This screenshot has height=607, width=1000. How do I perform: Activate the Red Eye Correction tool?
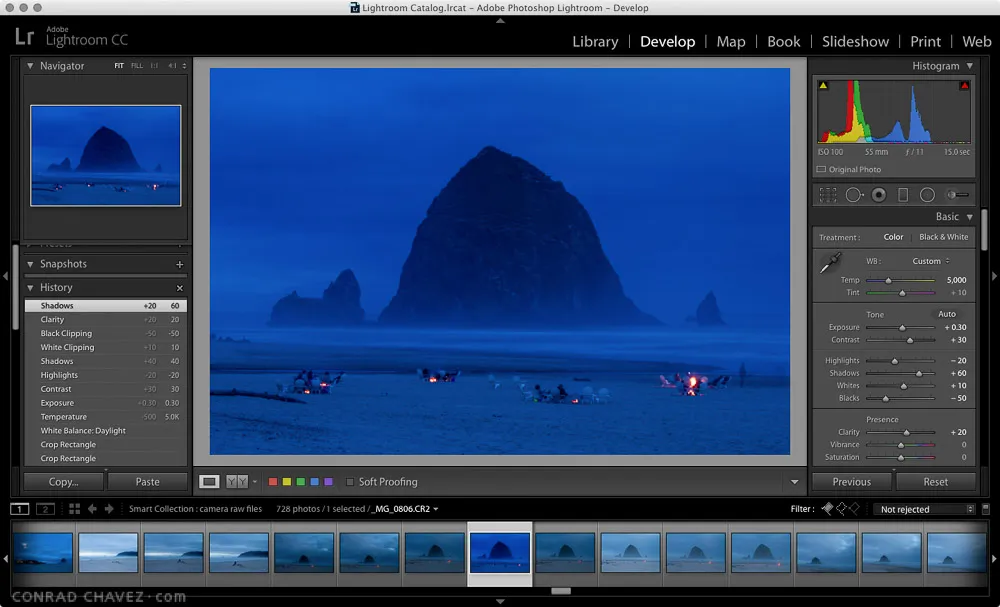point(879,195)
